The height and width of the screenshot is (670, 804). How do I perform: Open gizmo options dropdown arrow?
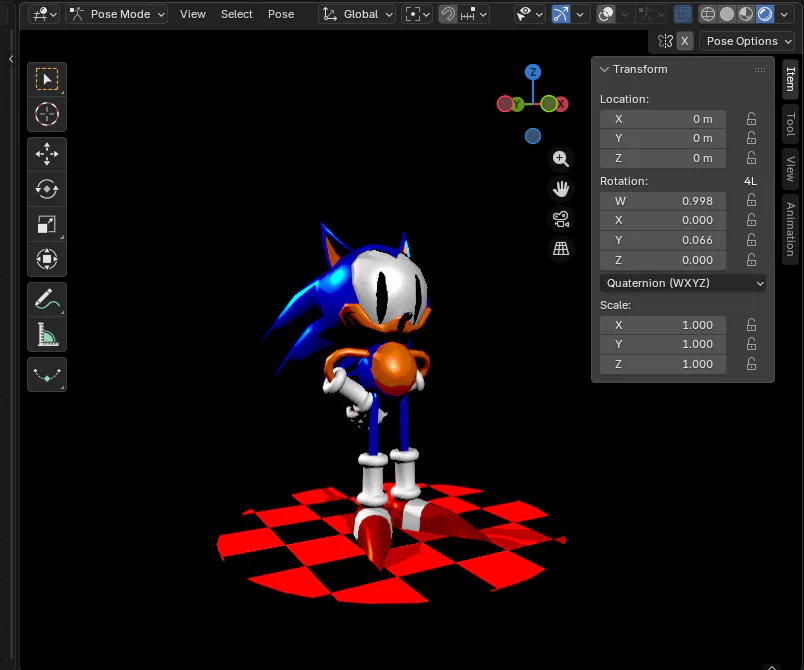tap(579, 14)
